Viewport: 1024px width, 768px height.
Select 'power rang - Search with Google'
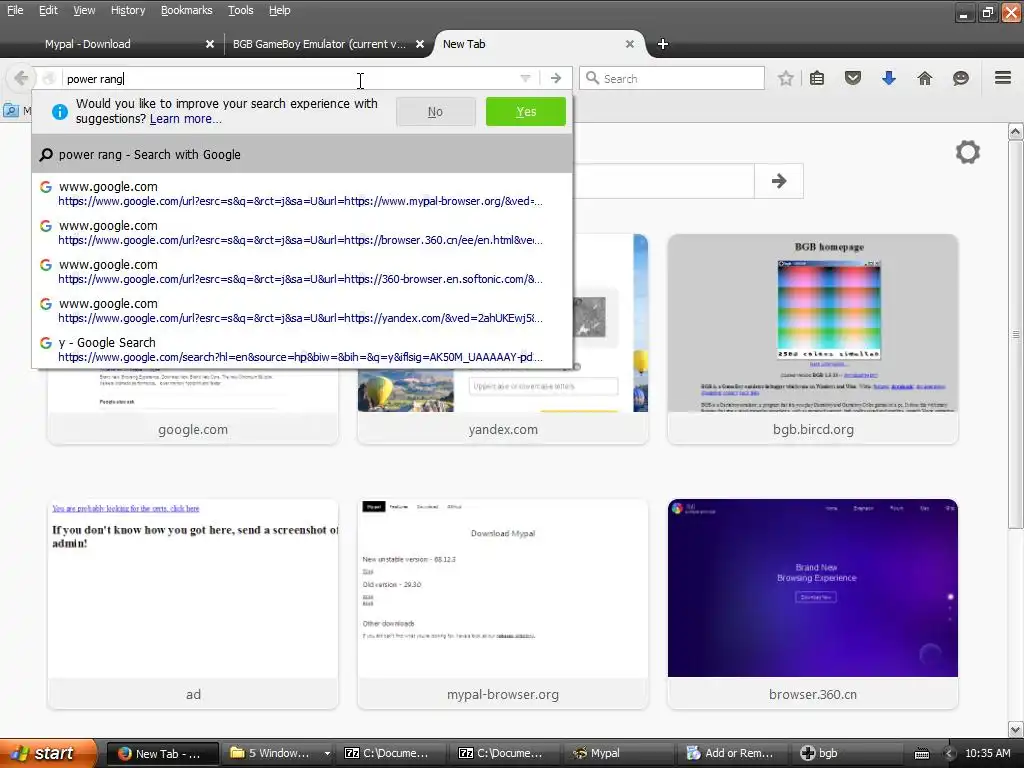pos(302,155)
